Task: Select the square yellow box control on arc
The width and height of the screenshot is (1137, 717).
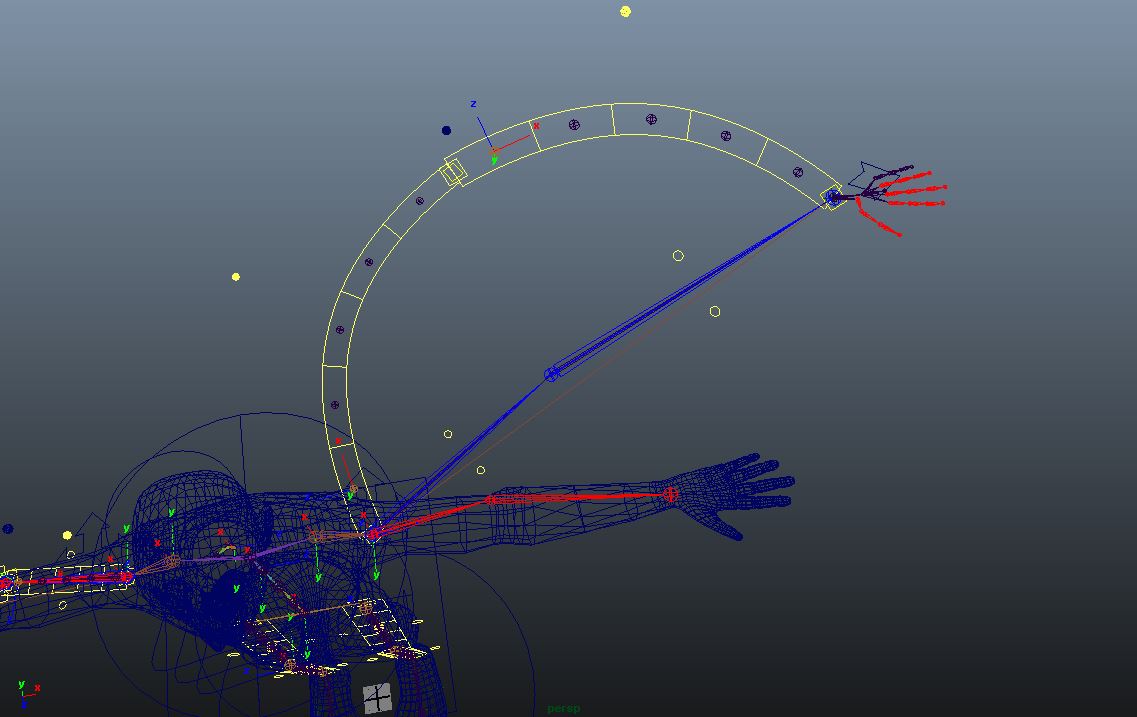Action: click(453, 172)
